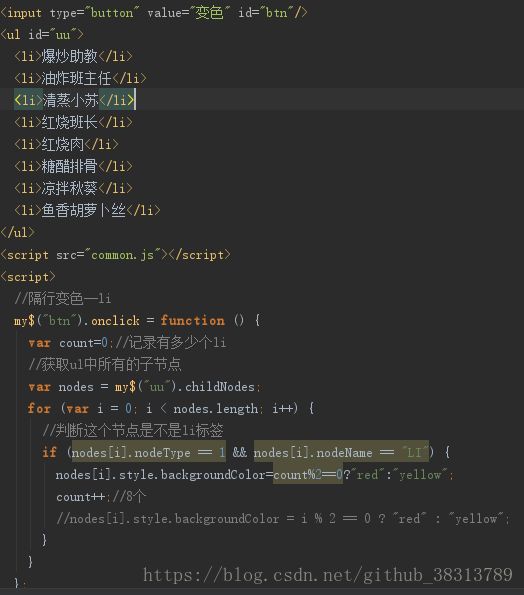Click the count++ line
This screenshot has width=524, height=595.
click(101, 496)
